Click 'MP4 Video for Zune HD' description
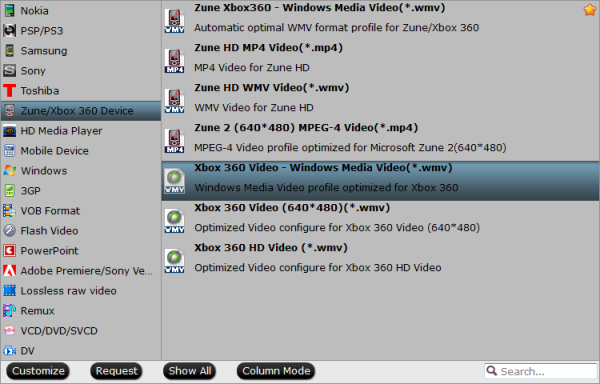The height and width of the screenshot is (384, 600). coord(252,67)
